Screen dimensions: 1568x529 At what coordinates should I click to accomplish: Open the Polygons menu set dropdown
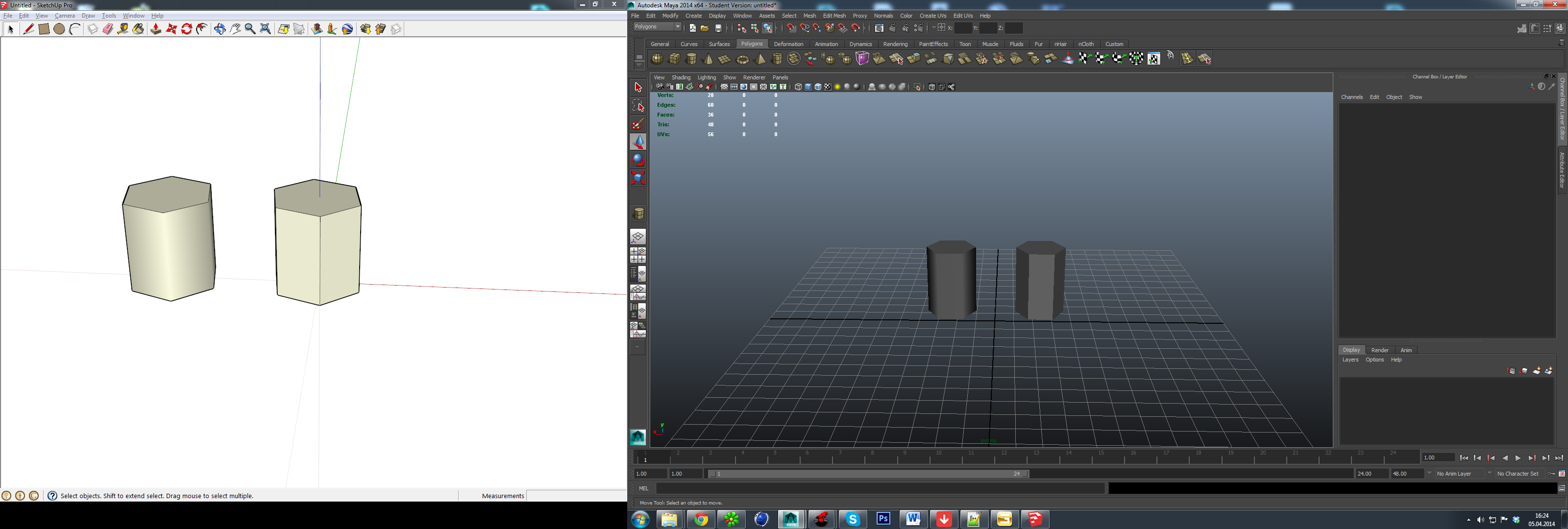pyautogui.click(x=678, y=27)
